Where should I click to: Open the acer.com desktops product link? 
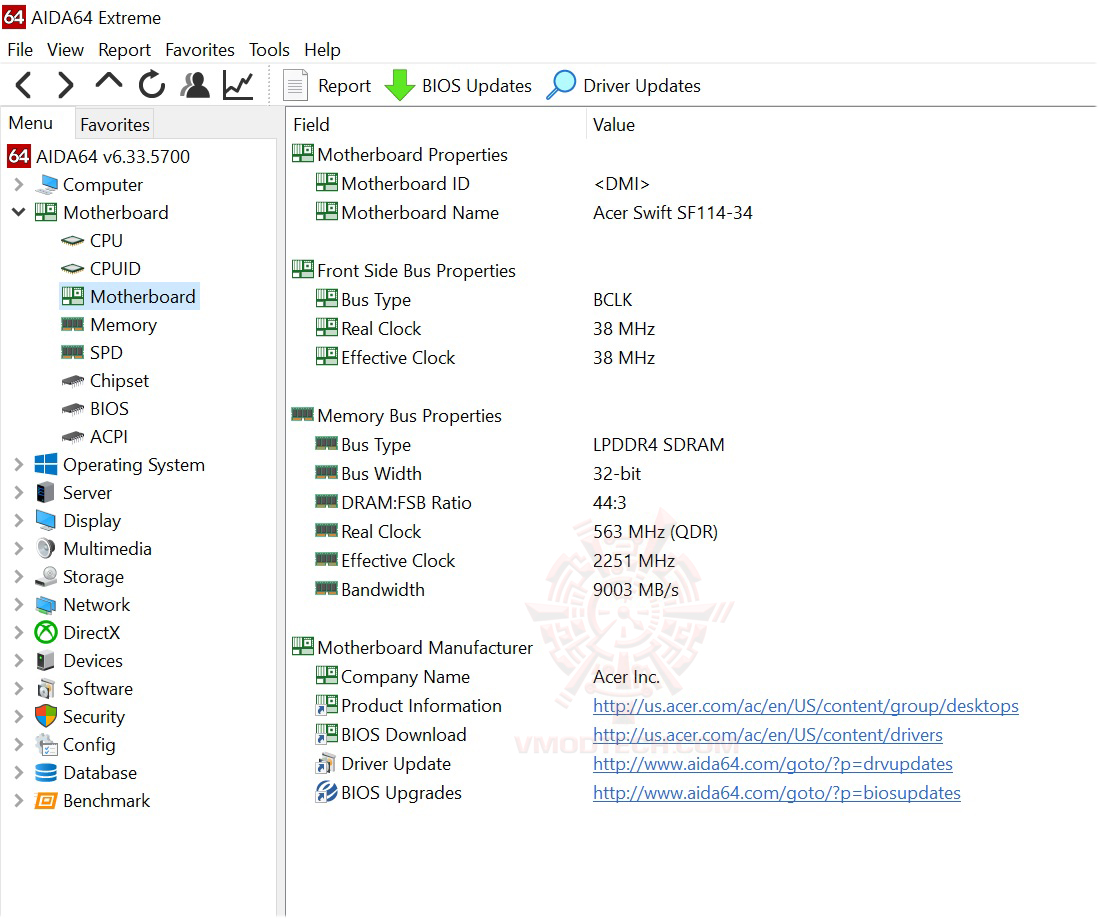805,706
